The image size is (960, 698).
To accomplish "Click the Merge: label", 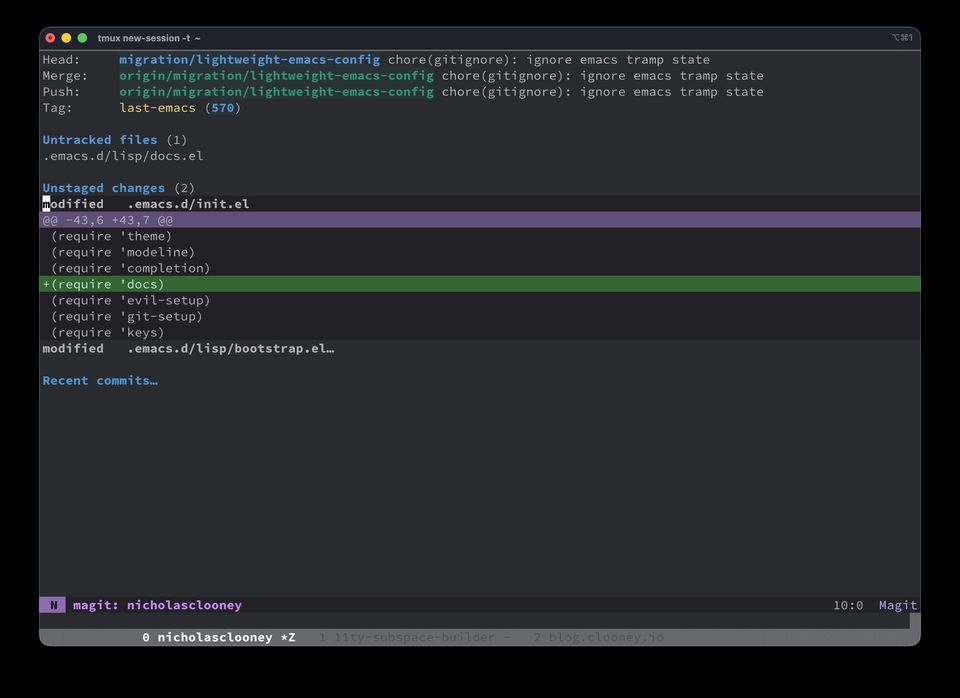I will point(65,75).
